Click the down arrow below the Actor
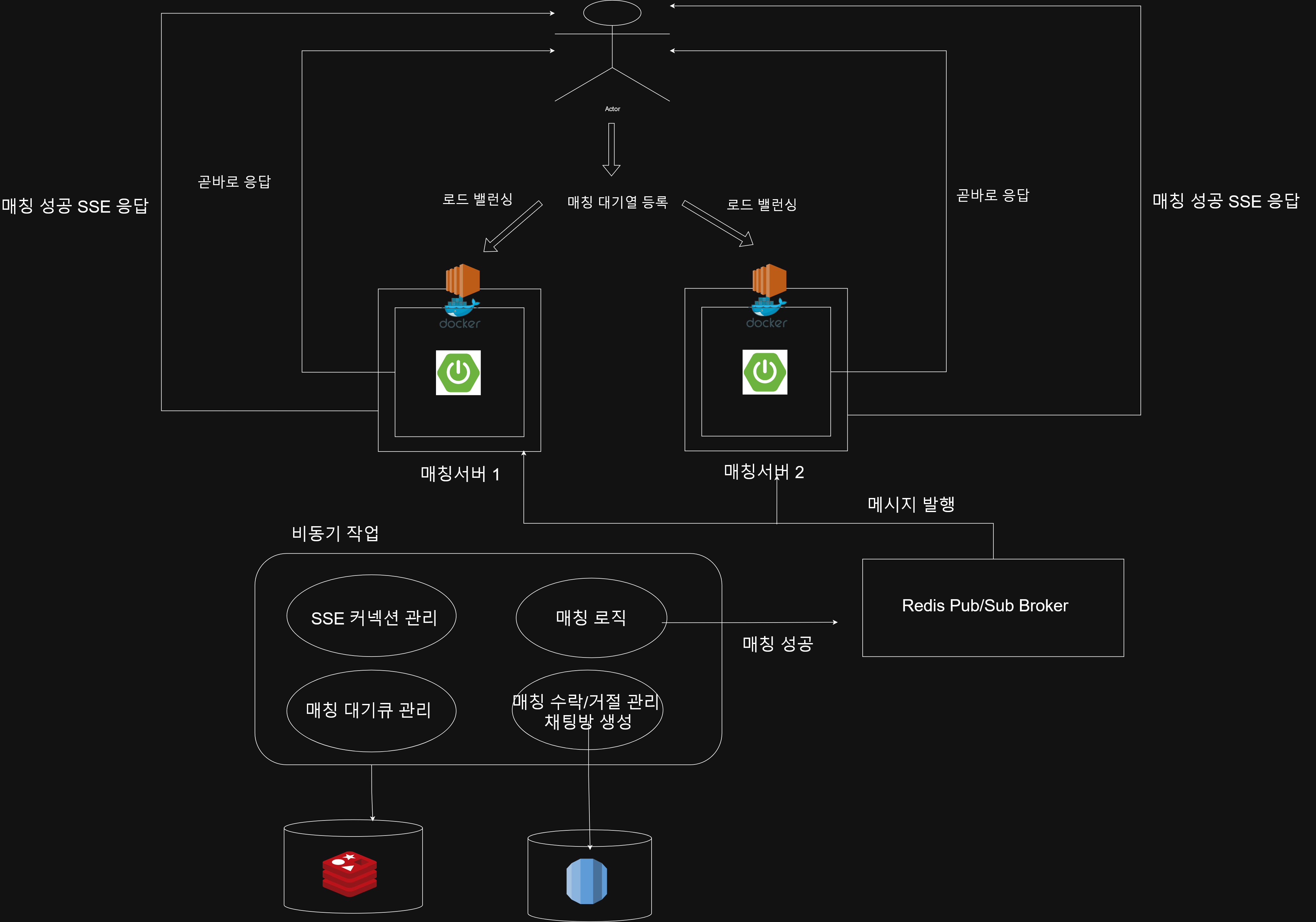 (612, 149)
